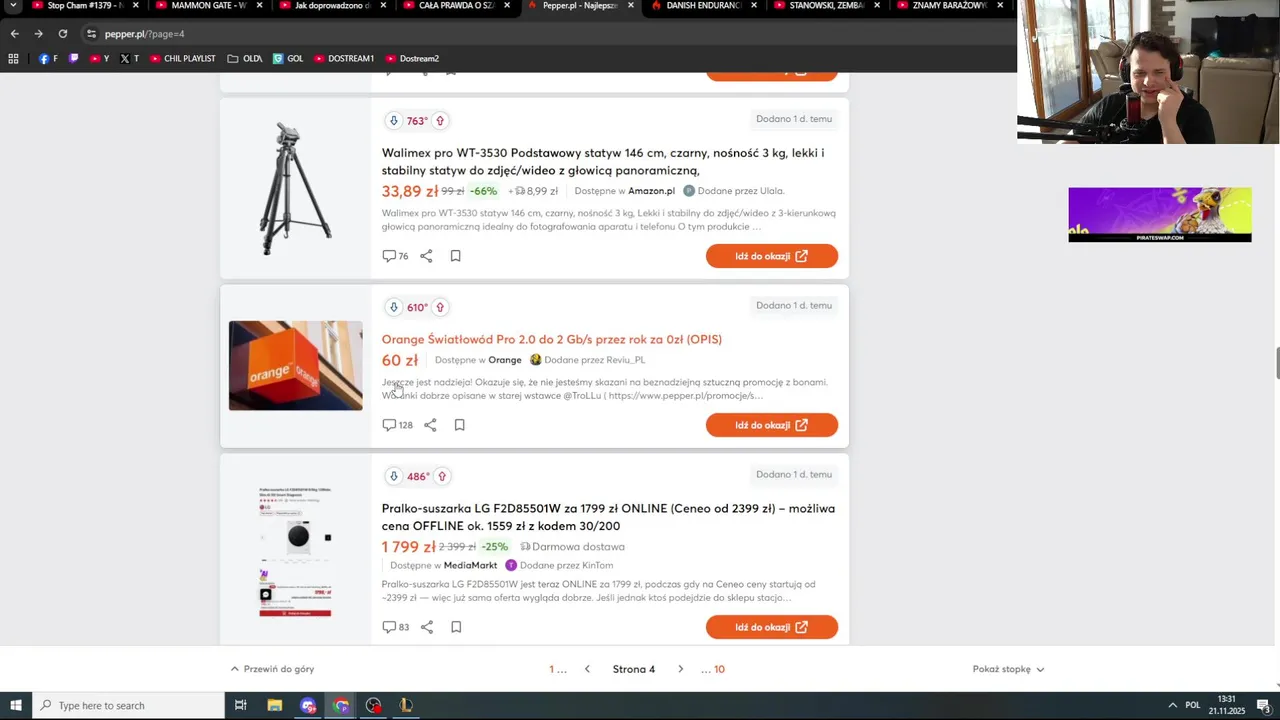Open the Twitch bookmark icon
Image resolution: width=1280 pixels, height=720 pixels.
[x=74, y=59]
